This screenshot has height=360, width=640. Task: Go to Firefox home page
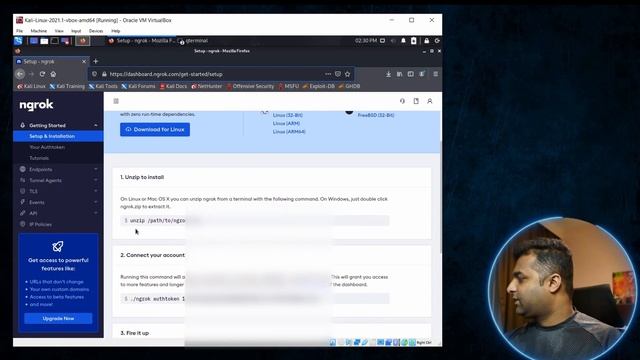pyautogui.click(x=53, y=74)
